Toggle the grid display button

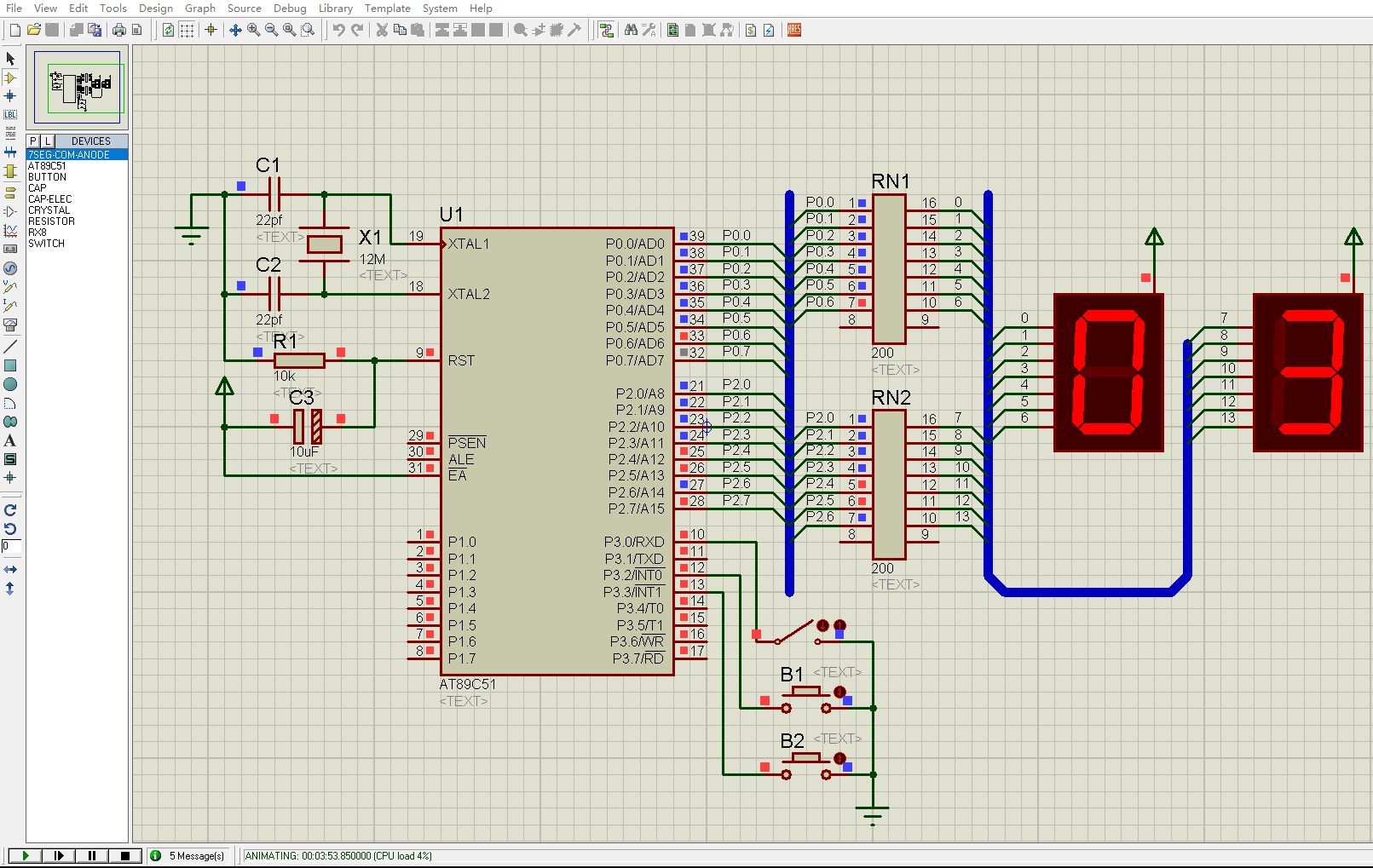coord(187,30)
